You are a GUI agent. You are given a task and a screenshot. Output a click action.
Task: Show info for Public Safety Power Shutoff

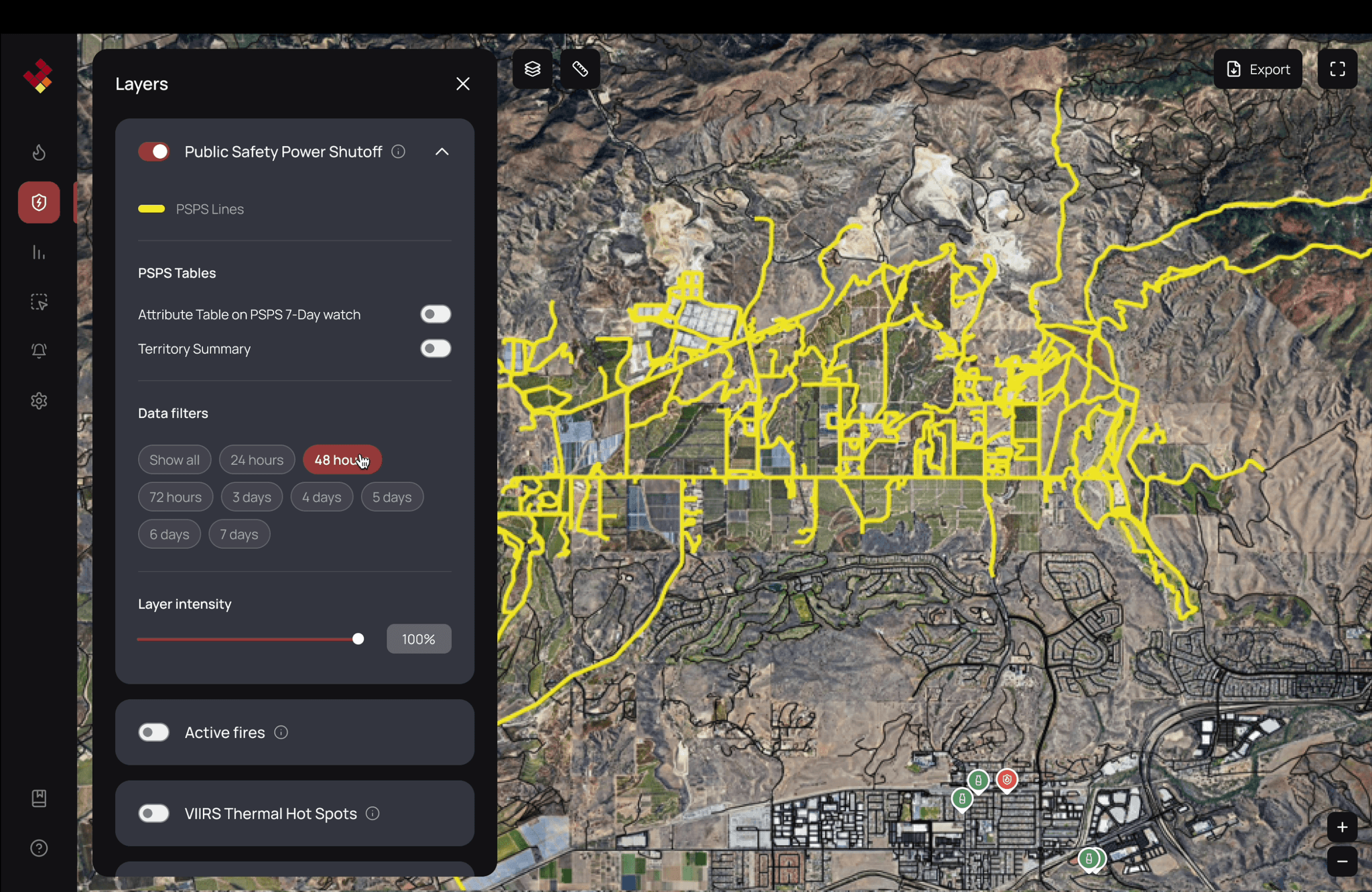(399, 152)
